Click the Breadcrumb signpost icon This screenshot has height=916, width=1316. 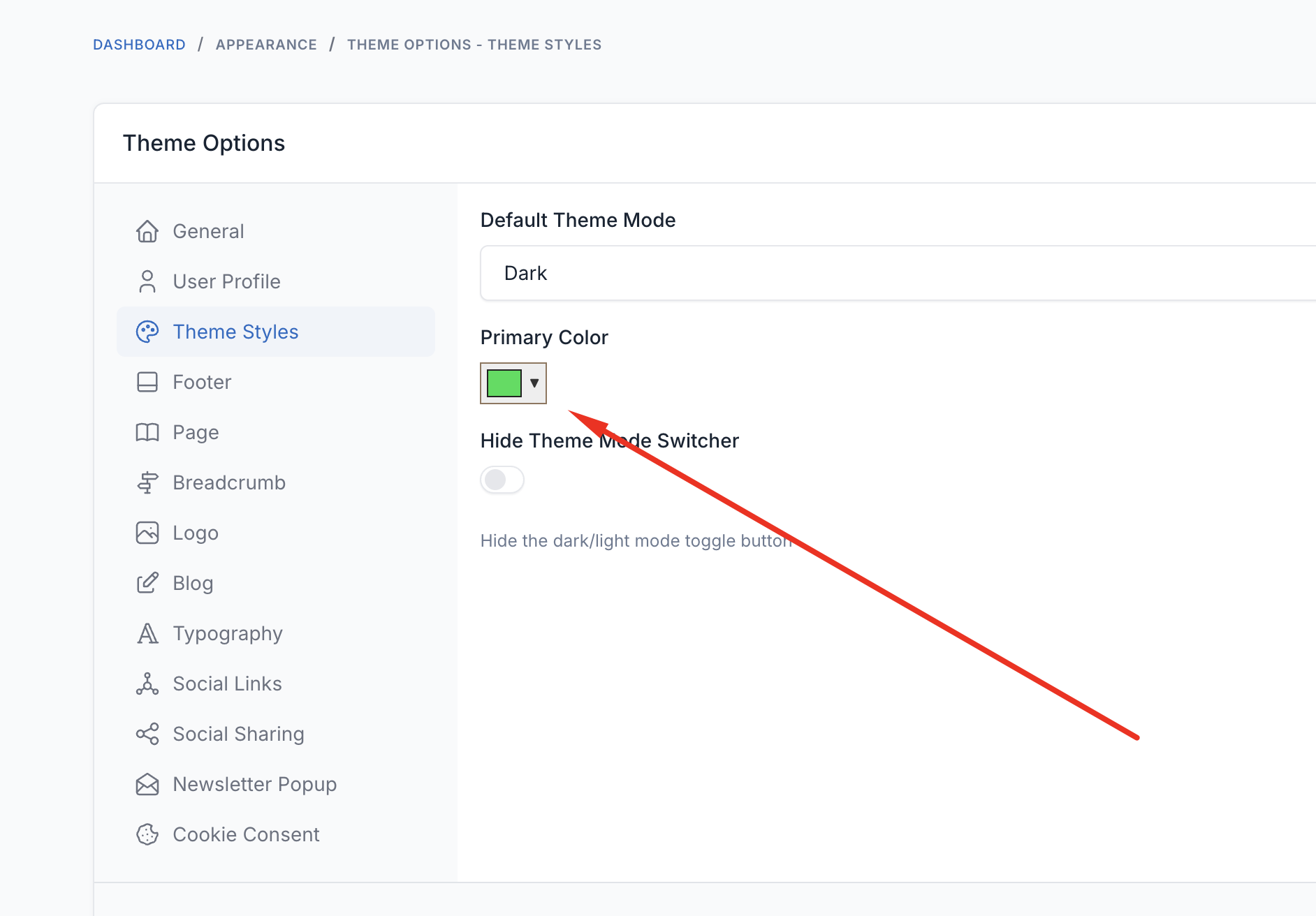(147, 482)
